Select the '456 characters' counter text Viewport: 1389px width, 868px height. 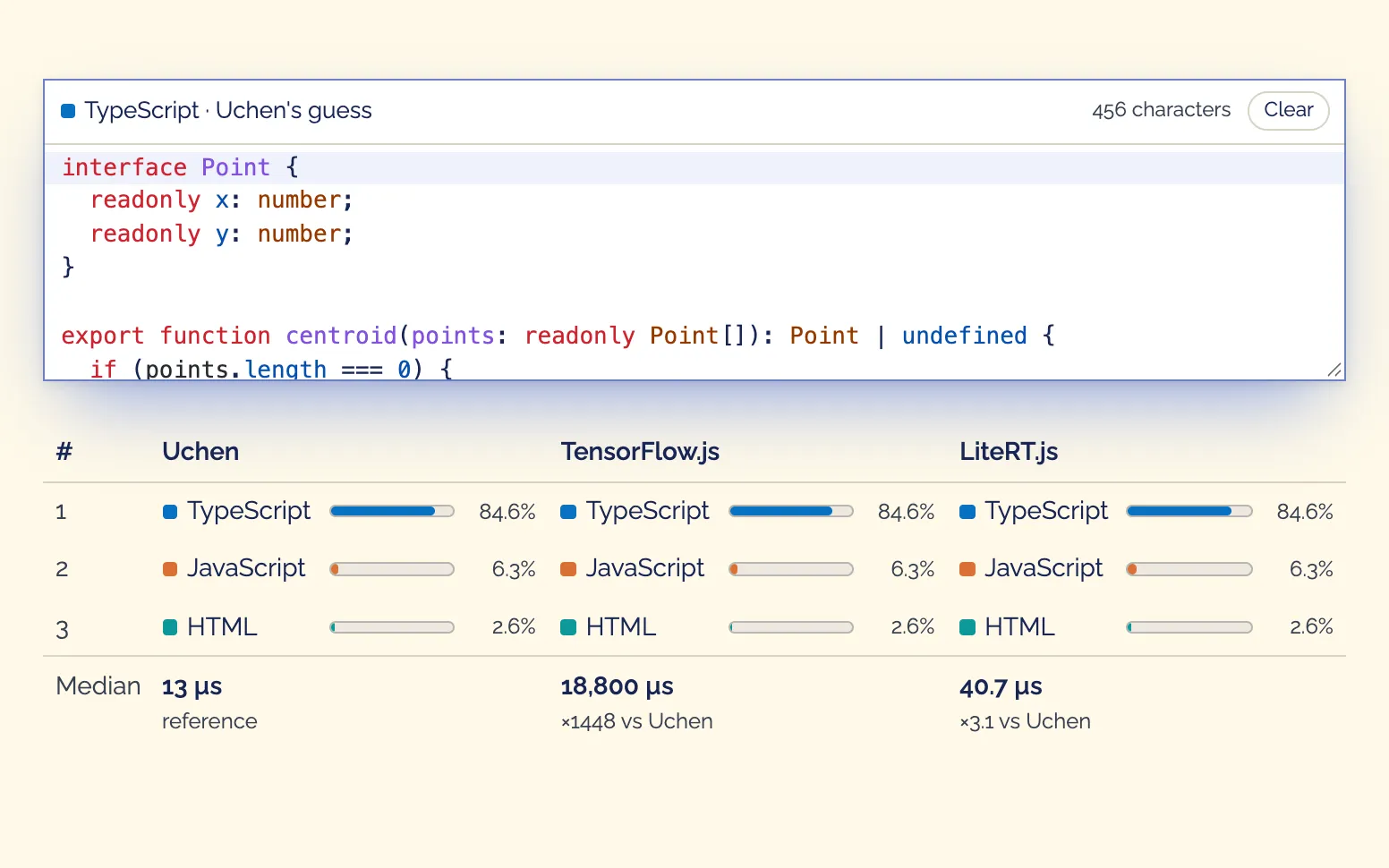coord(1161,110)
